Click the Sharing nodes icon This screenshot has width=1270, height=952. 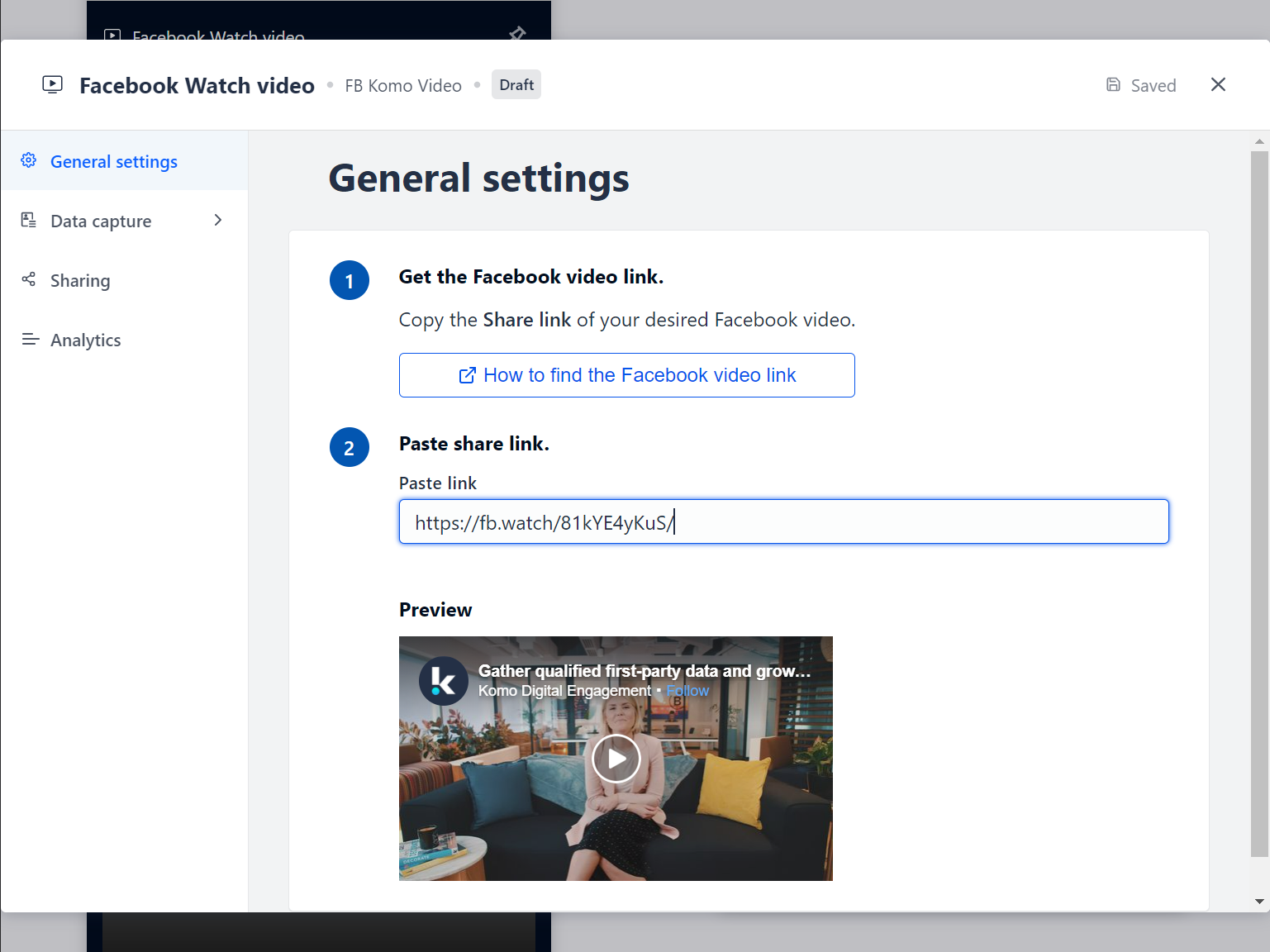pyautogui.click(x=29, y=279)
